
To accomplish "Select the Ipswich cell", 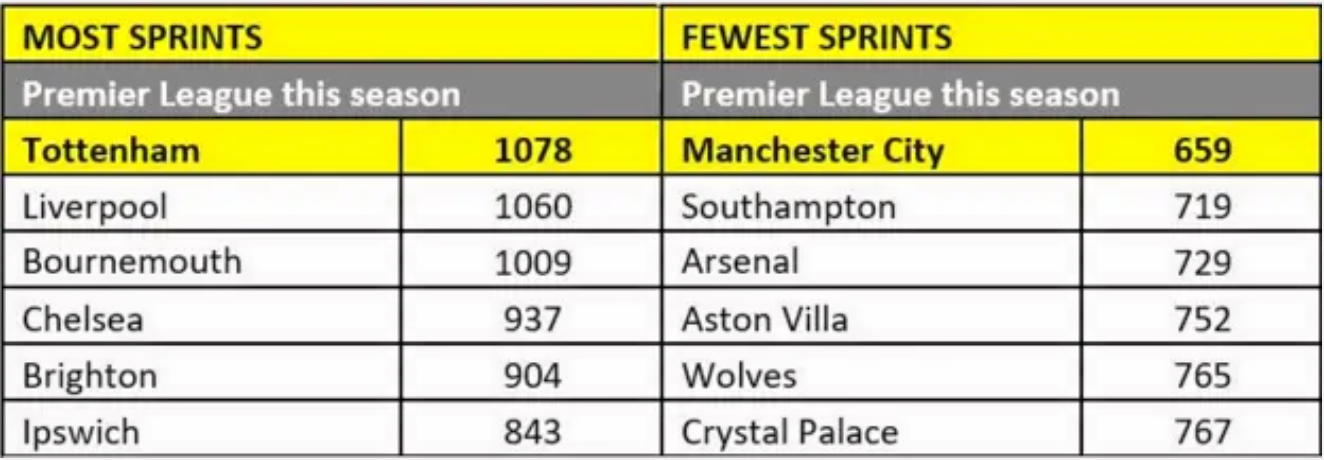I will tap(81, 432).
